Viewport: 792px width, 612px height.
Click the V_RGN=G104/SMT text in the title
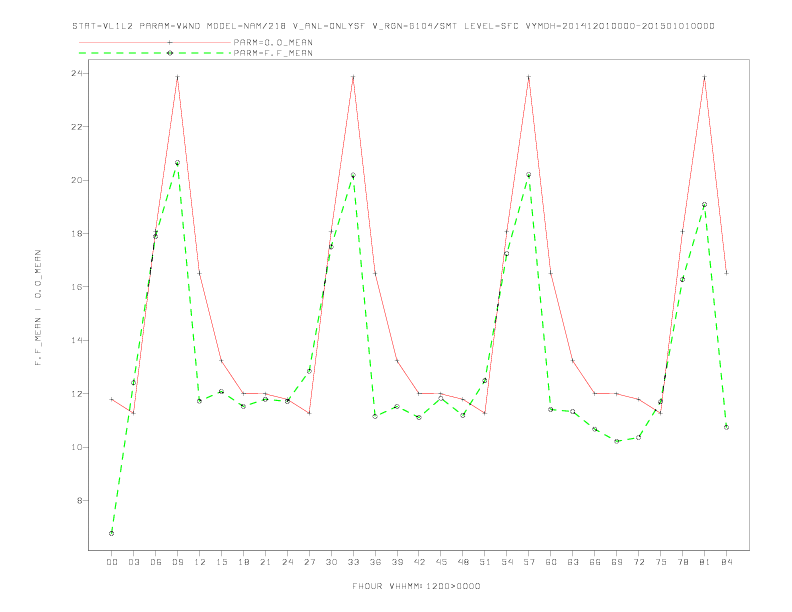(415, 26)
